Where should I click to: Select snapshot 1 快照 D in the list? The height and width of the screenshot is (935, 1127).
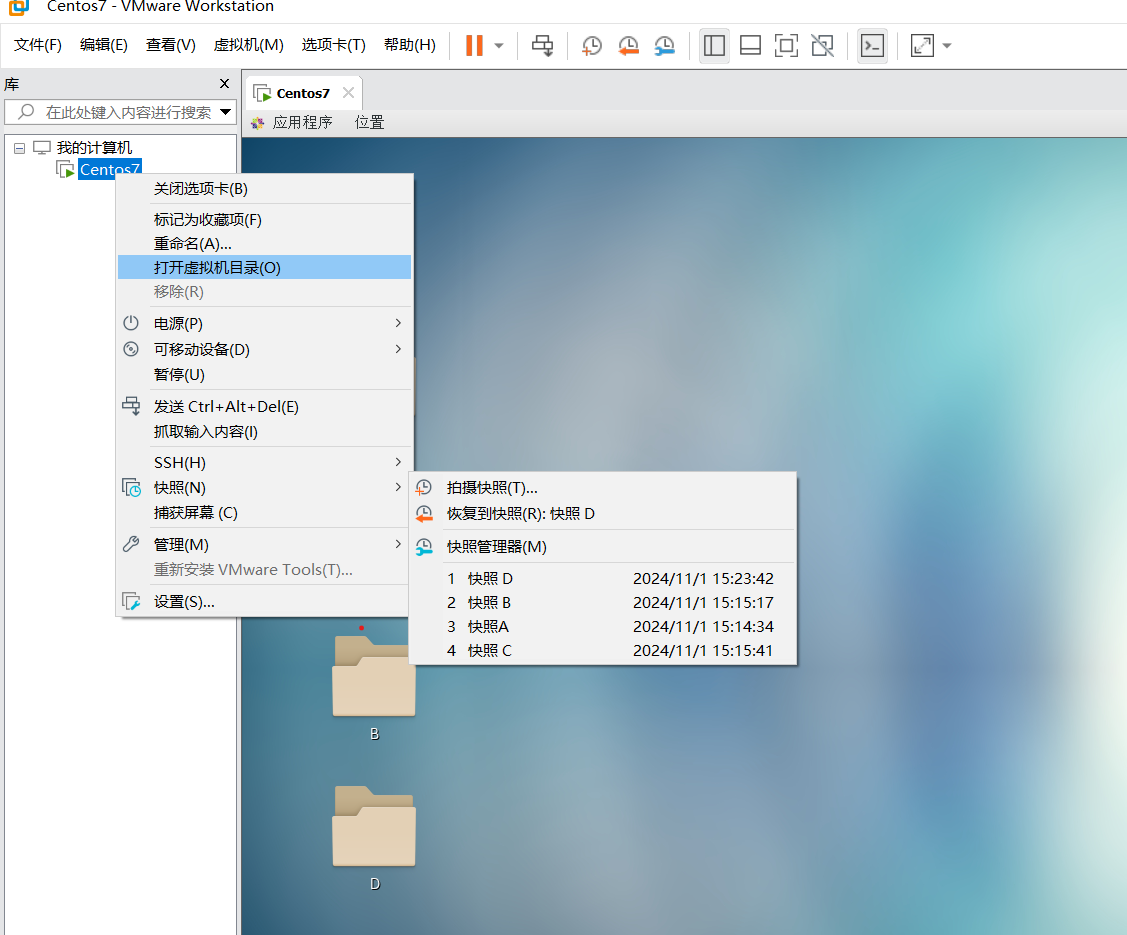(x=603, y=579)
